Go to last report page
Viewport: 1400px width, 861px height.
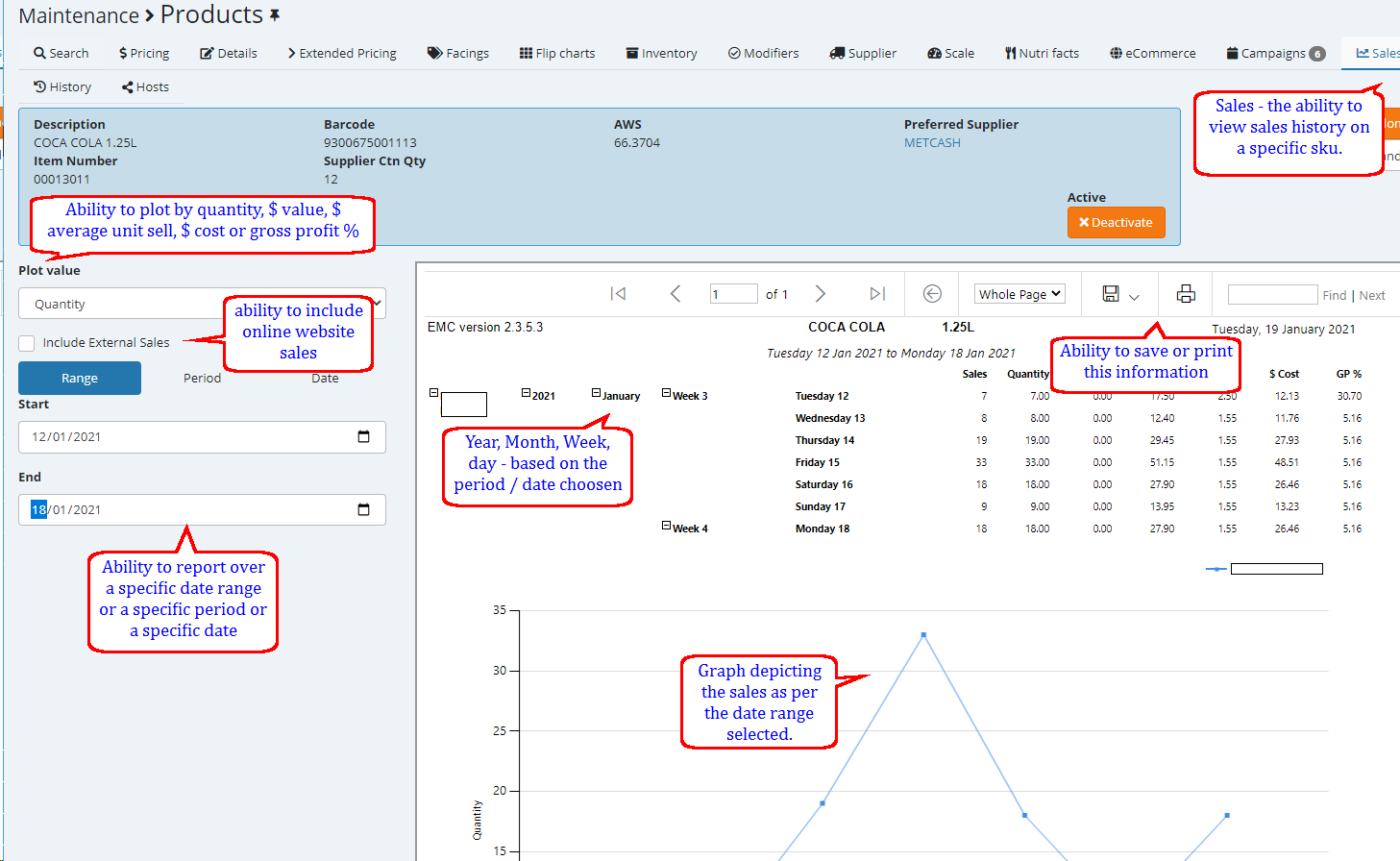pos(877,294)
